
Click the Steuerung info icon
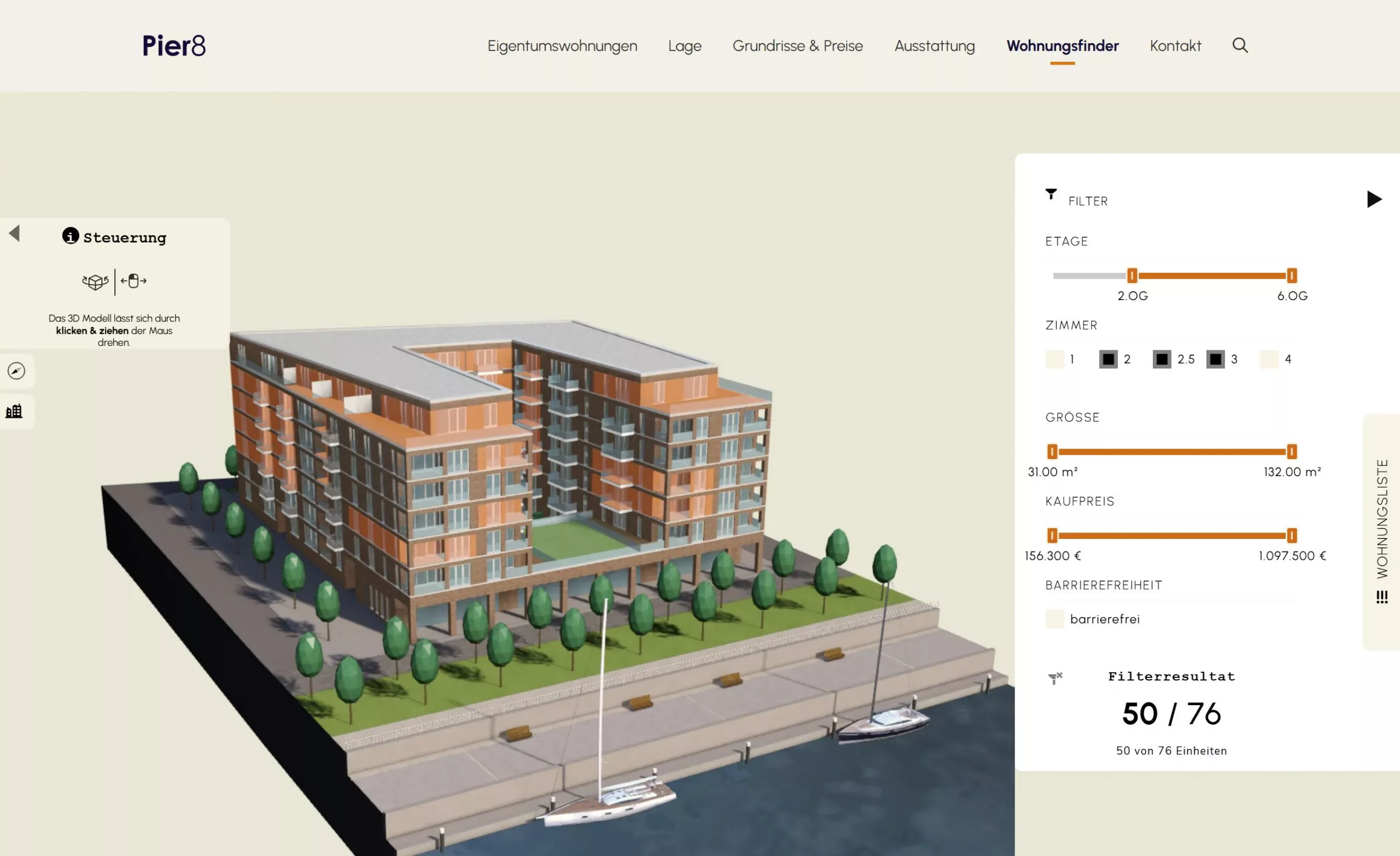[x=71, y=236]
